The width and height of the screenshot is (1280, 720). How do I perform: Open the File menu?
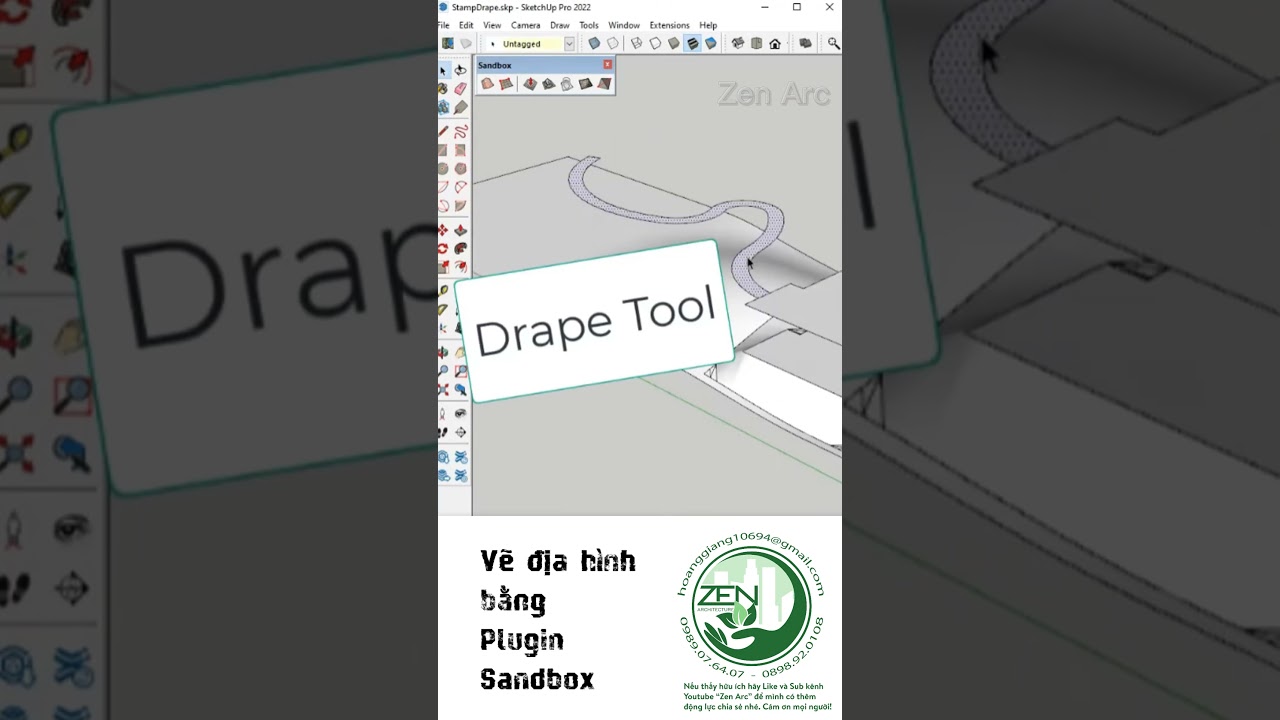(443, 25)
